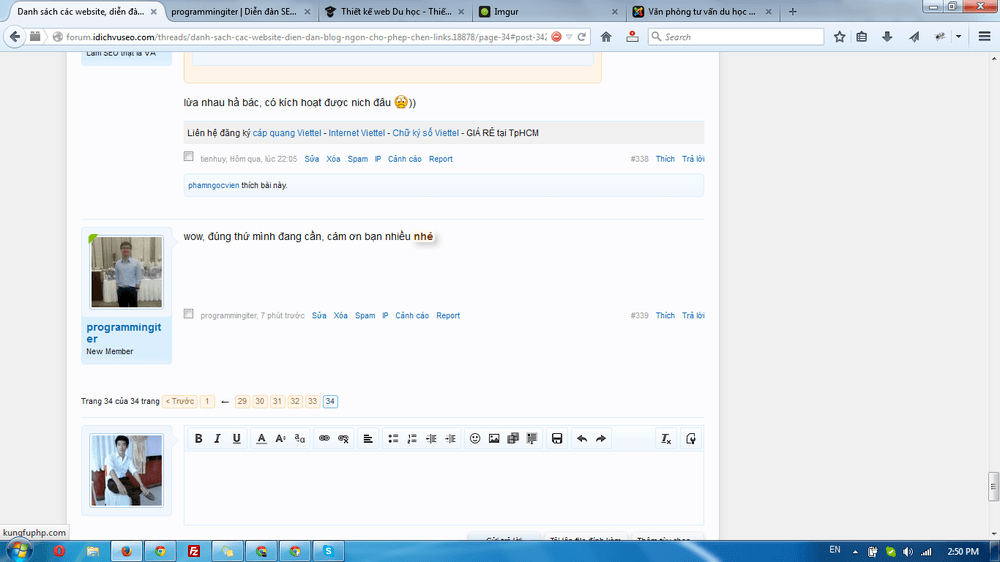This screenshot has height=562, width=1000.
Task: Click Thích on post #338
Action: tap(665, 159)
